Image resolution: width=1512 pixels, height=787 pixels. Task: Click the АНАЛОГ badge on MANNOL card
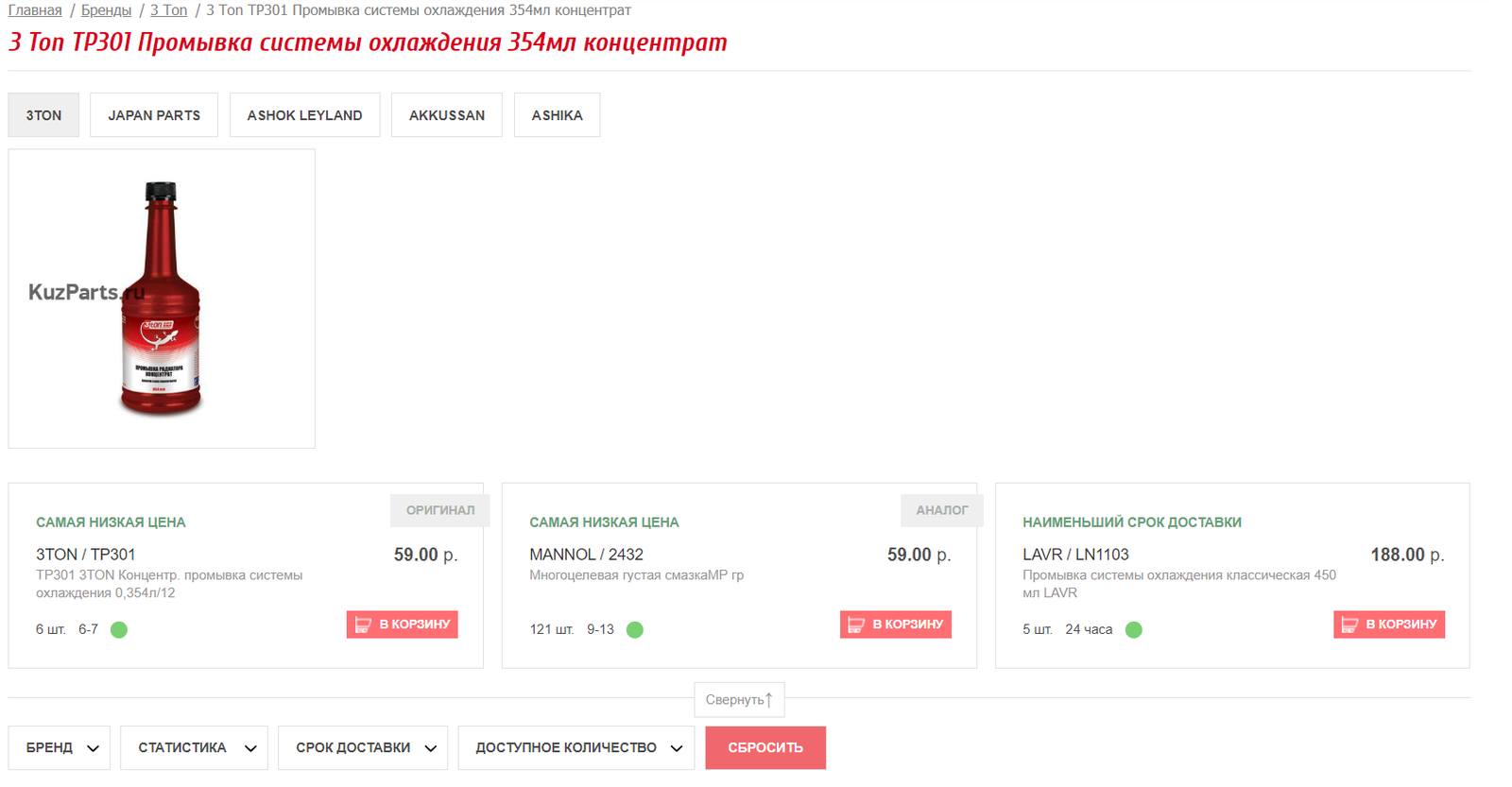click(942, 510)
